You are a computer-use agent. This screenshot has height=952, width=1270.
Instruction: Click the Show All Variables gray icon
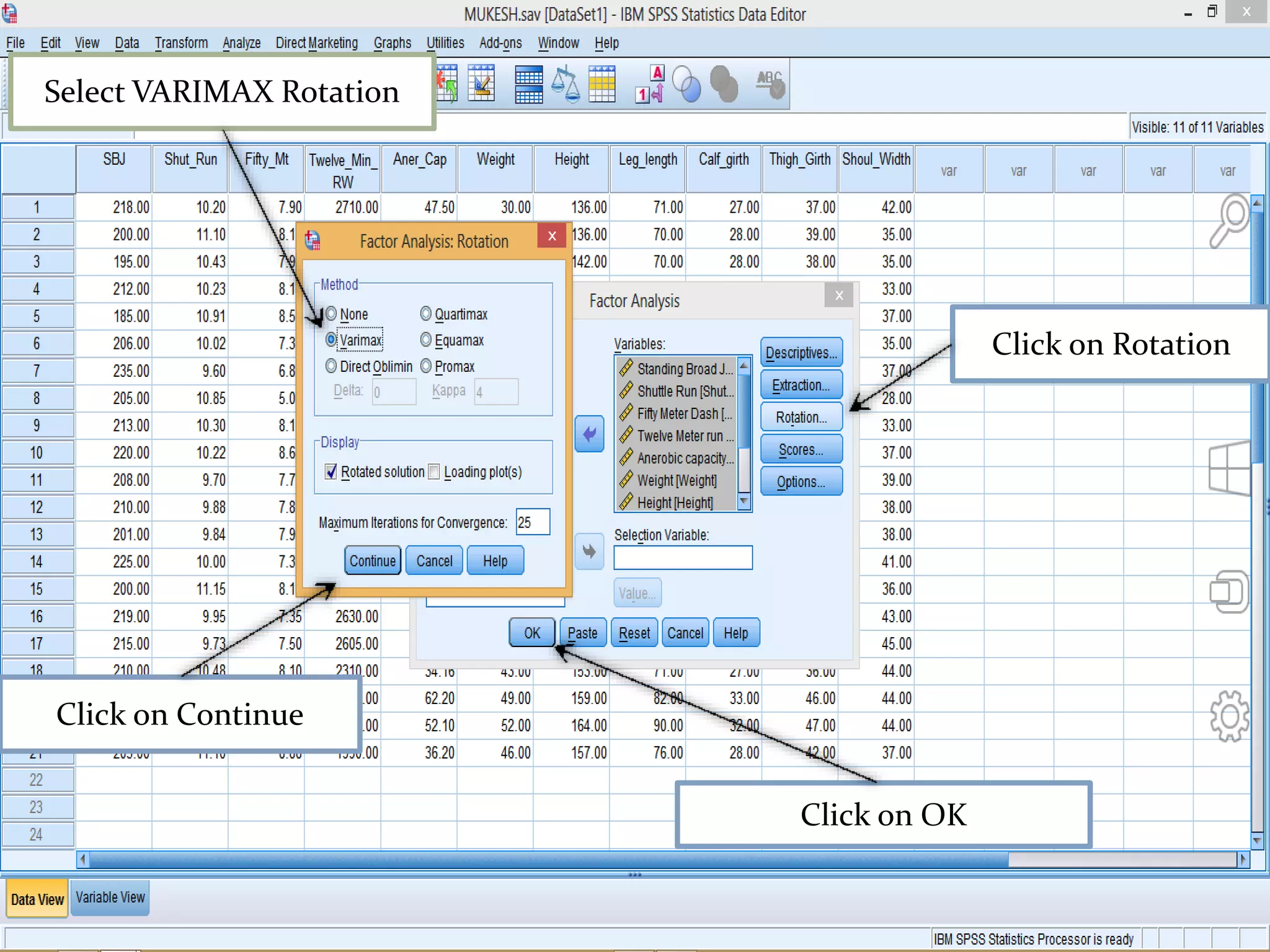click(724, 83)
